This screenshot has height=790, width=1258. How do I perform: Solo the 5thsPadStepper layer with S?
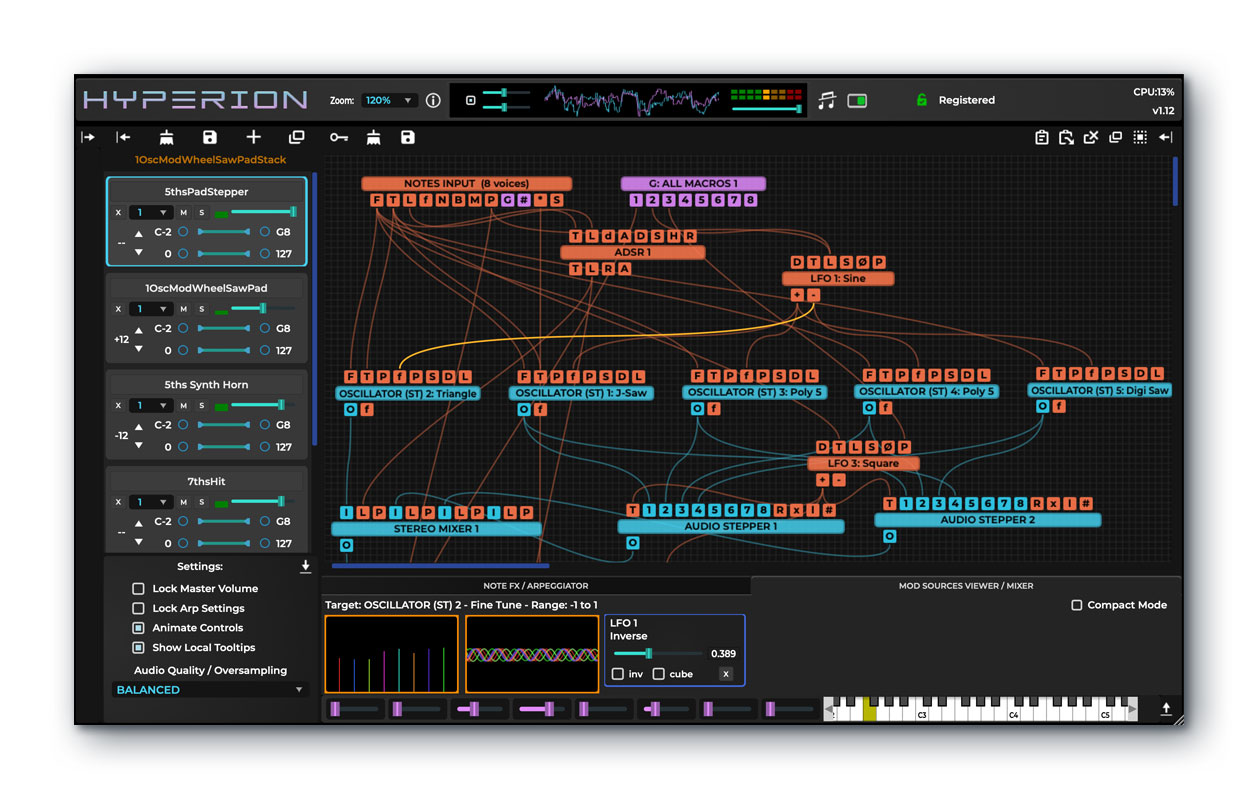[201, 212]
